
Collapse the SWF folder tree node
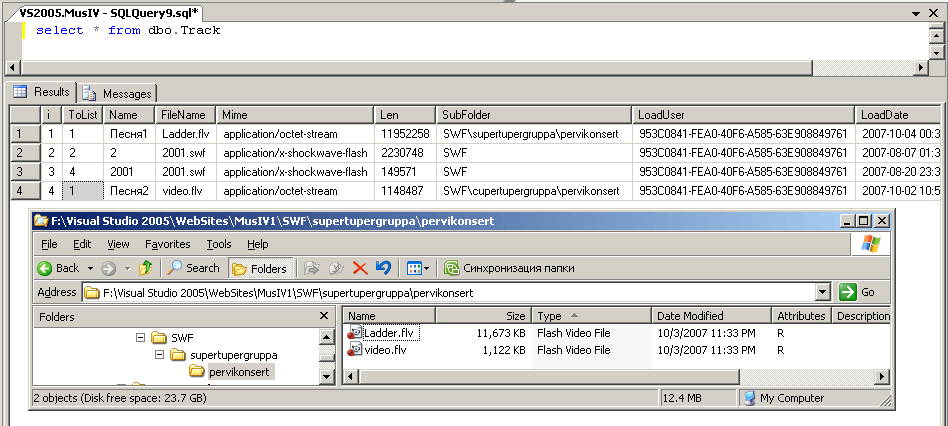(140, 337)
